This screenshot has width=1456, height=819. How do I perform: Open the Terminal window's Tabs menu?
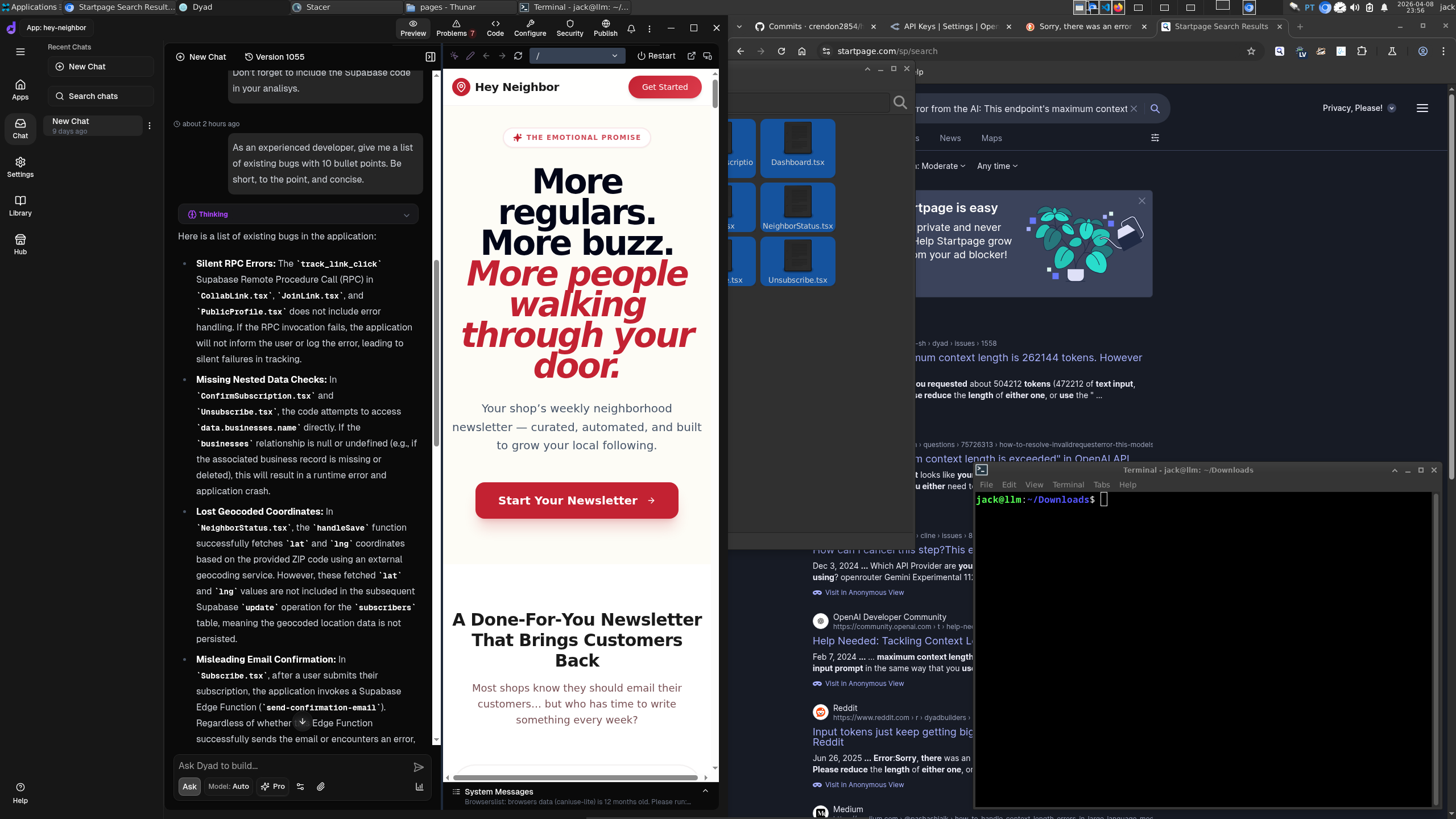(1102, 485)
